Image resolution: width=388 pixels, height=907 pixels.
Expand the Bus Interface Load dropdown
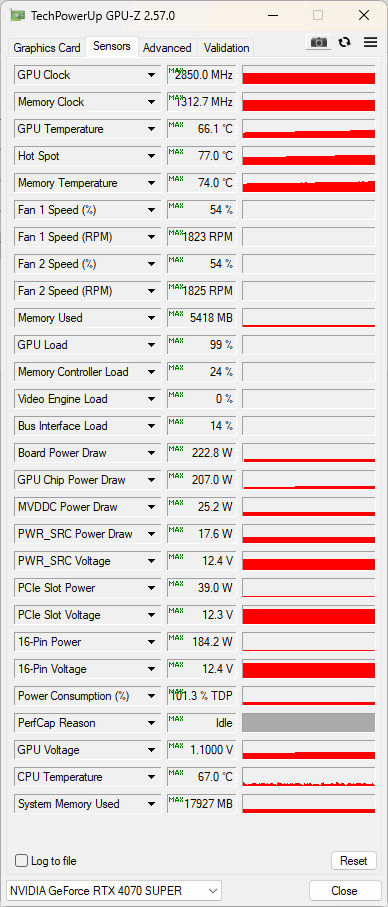151,426
